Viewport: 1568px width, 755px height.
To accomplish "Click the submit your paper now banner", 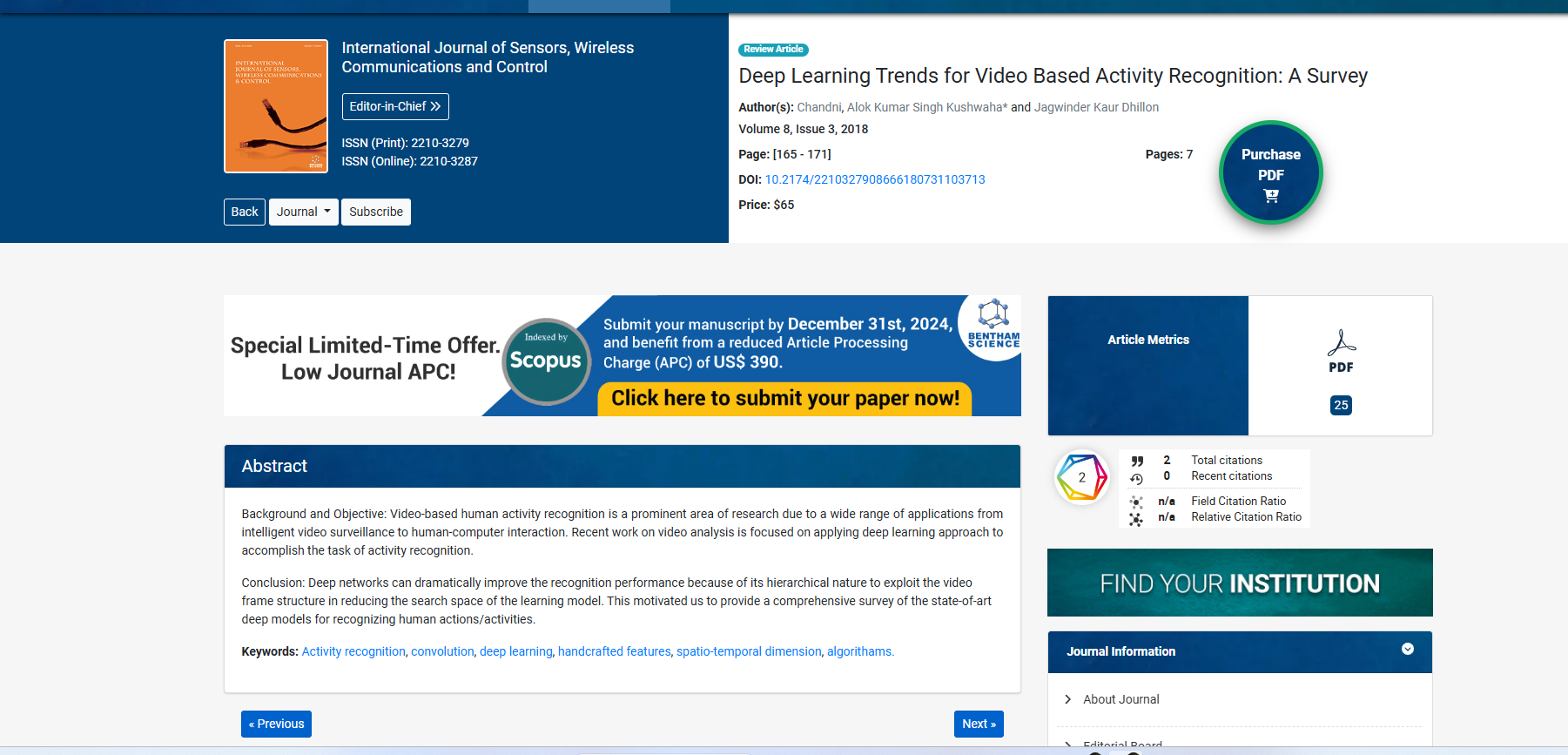I will pos(784,398).
